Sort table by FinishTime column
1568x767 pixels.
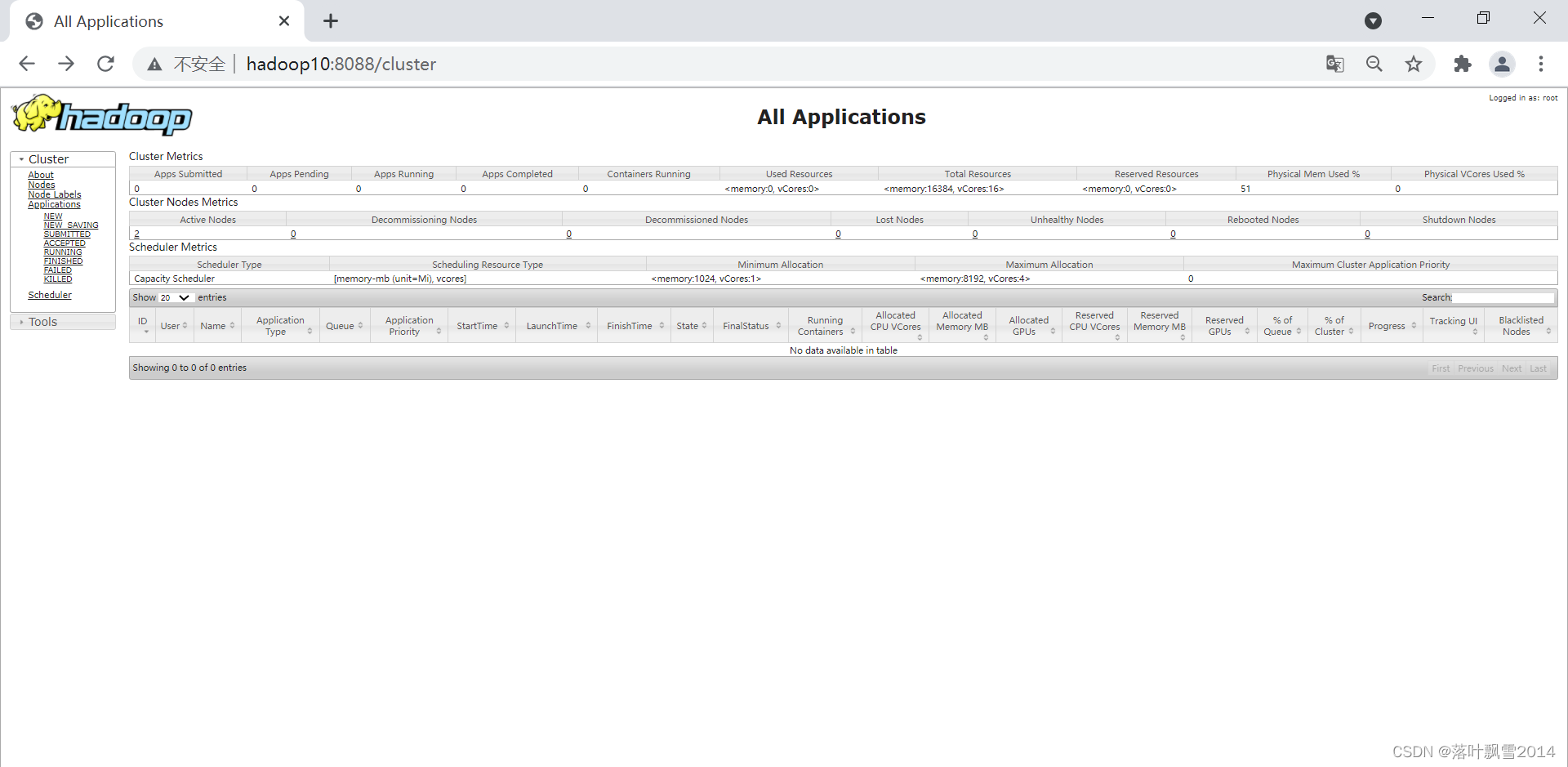pyautogui.click(x=635, y=325)
